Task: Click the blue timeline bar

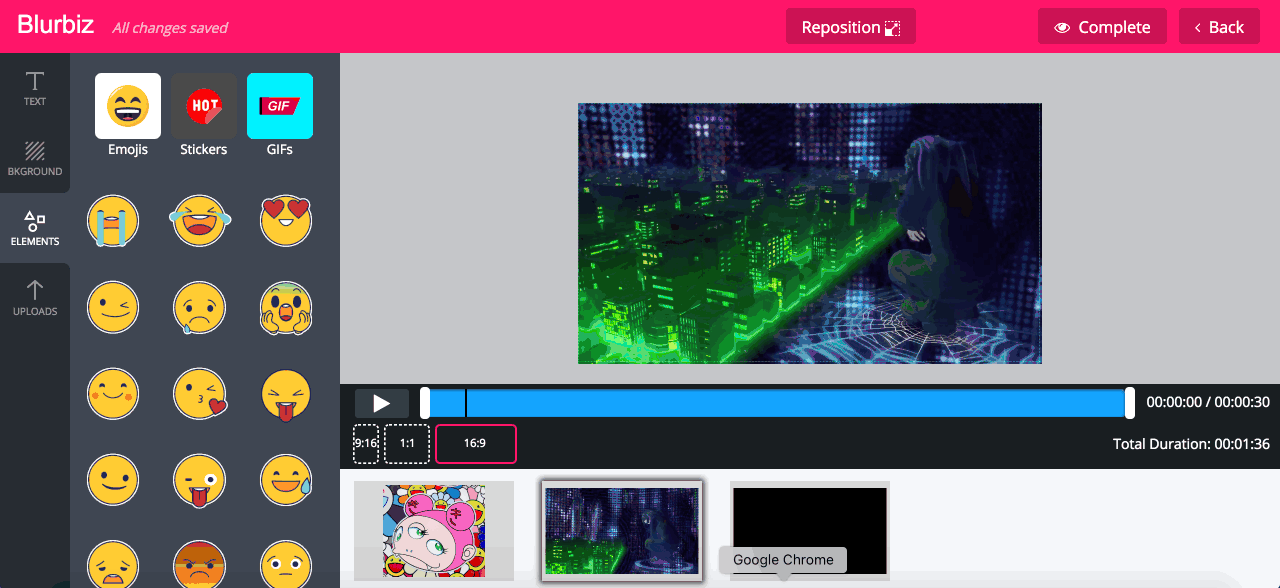Action: [777, 403]
